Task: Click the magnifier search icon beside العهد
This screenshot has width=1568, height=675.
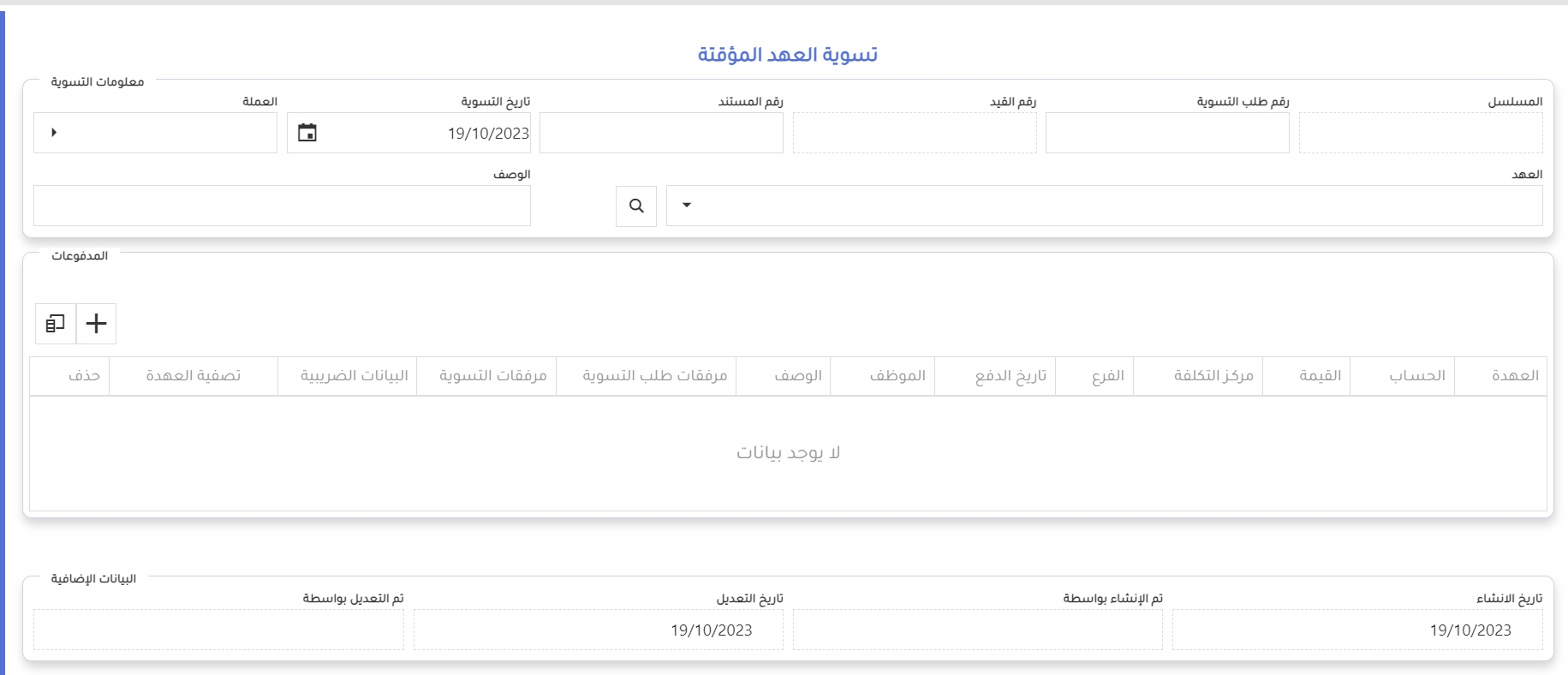Action: (x=636, y=206)
